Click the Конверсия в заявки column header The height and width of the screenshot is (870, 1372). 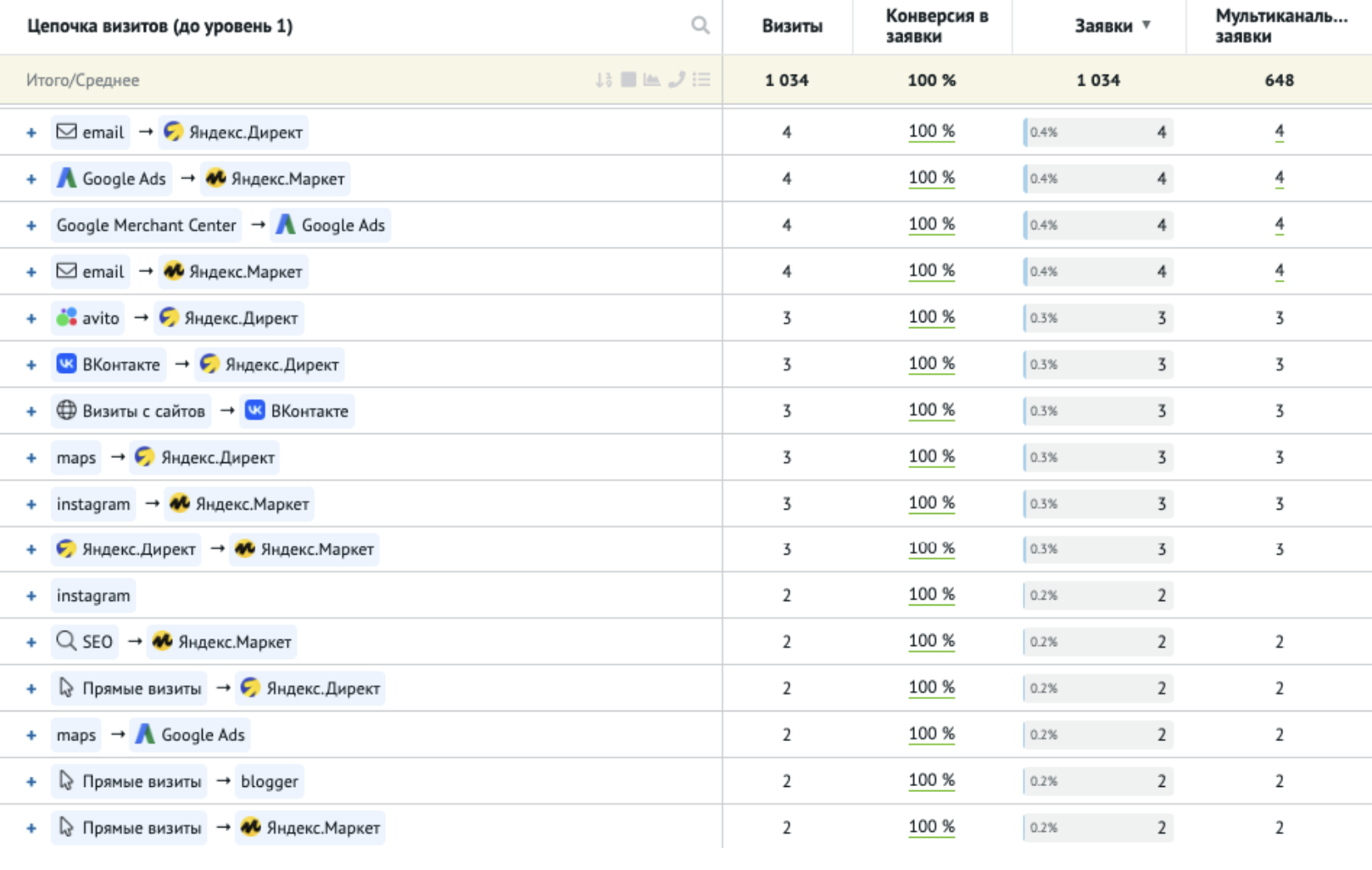[936, 26]
